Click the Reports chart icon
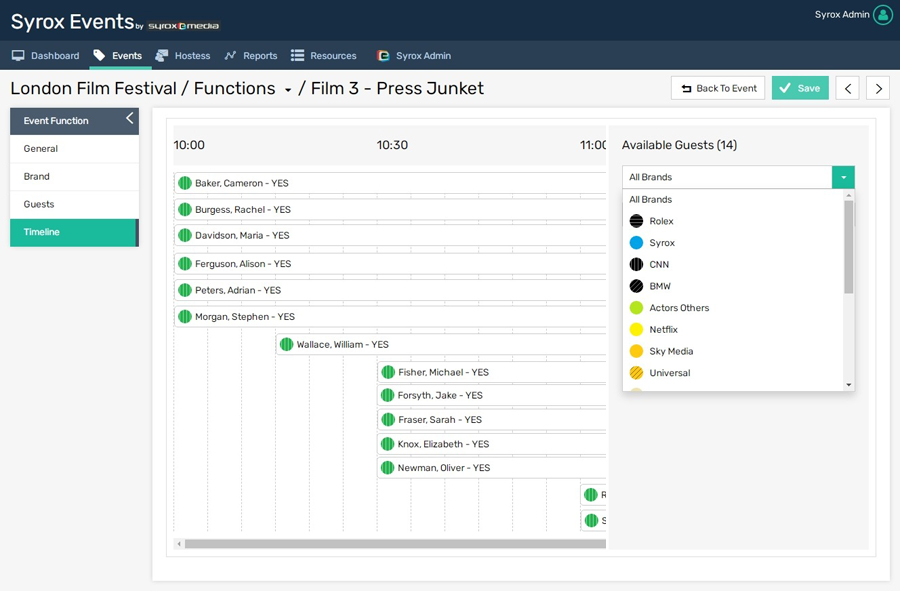The height and width of the screenshot is (591, 900). click(x=230, y=55)
